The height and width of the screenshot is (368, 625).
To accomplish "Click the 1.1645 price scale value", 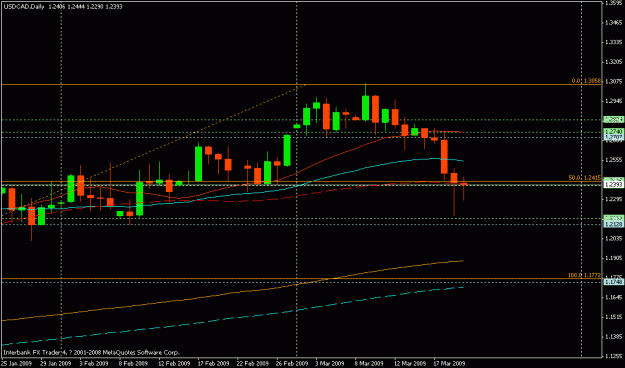I will point(614,297).
